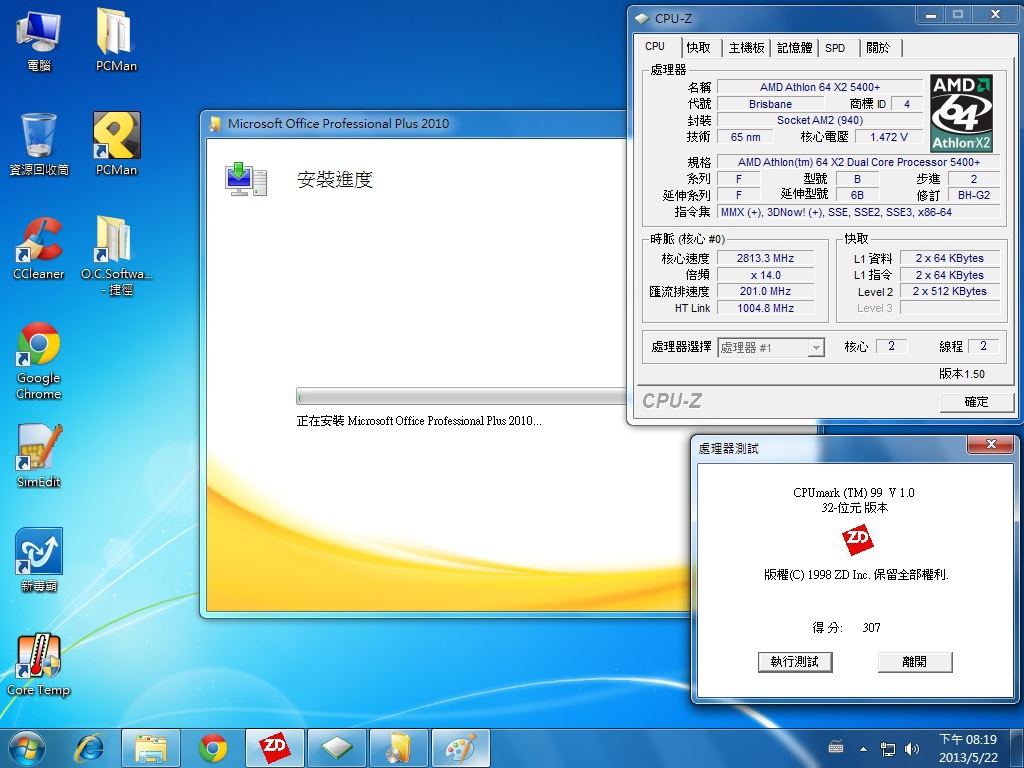Click the 離開 button in CPUmark

click(x=914, y=662)
